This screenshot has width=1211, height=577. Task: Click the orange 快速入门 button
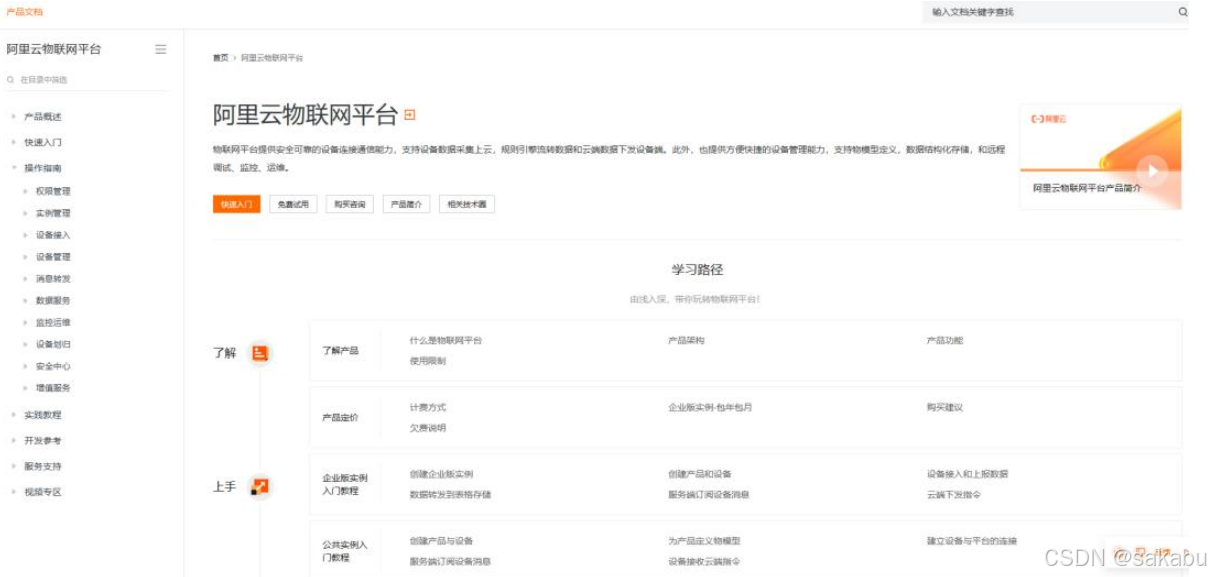click(x=237, y=204)
